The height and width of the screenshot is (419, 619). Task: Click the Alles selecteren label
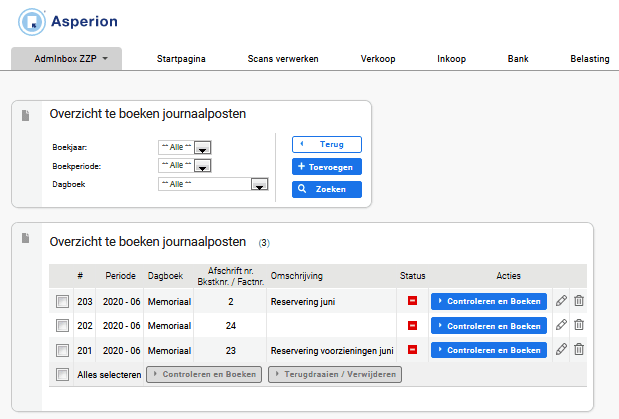pyautogui.click(x=109, y=375)
